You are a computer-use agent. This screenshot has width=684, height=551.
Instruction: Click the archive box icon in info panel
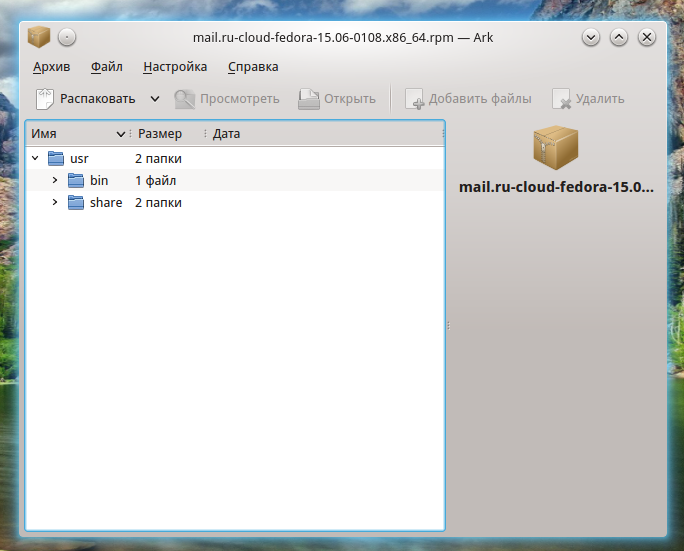coord(556,148)
